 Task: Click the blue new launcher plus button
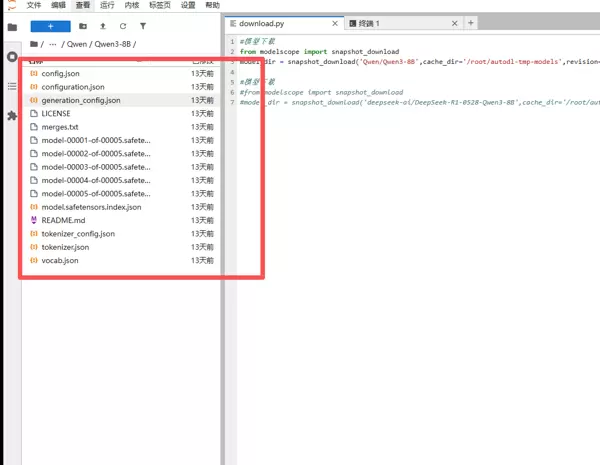pyautogui.click(x=50, y=26)
